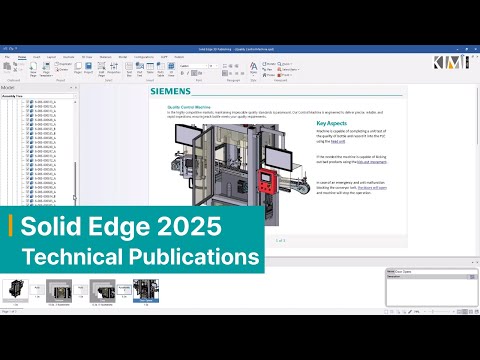Click the Copy icon in Clipboard group
Image resolution: width=480 pixels, height=360 pixels.
[15, 64]
